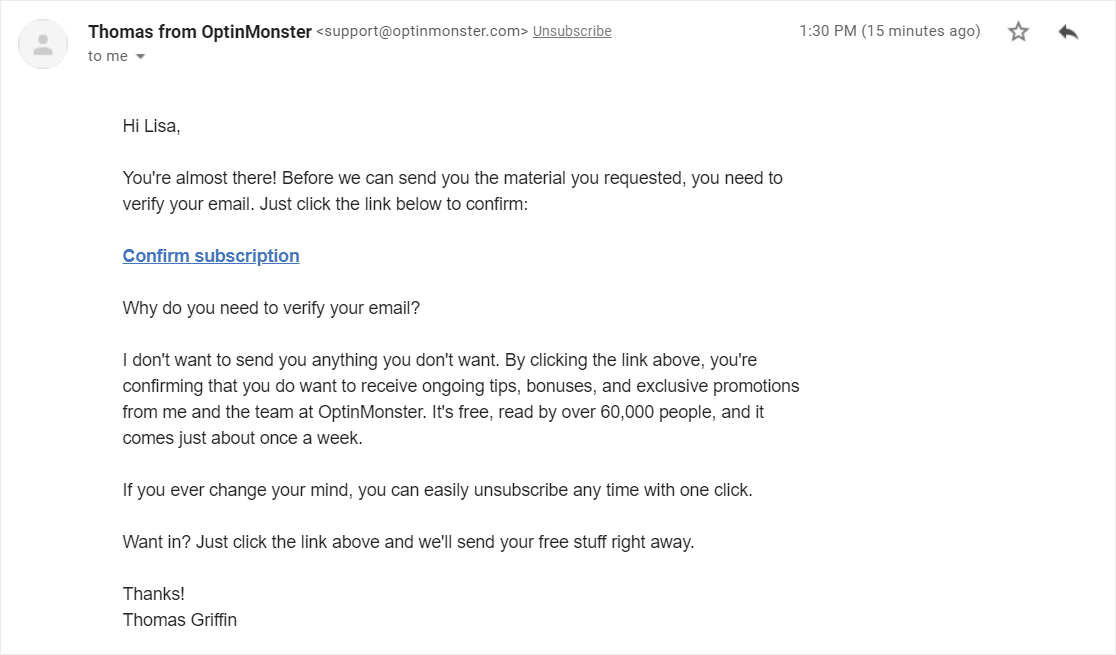Open the Confirm subscription link
This screenshot has width=1116, height=655.
211,256
